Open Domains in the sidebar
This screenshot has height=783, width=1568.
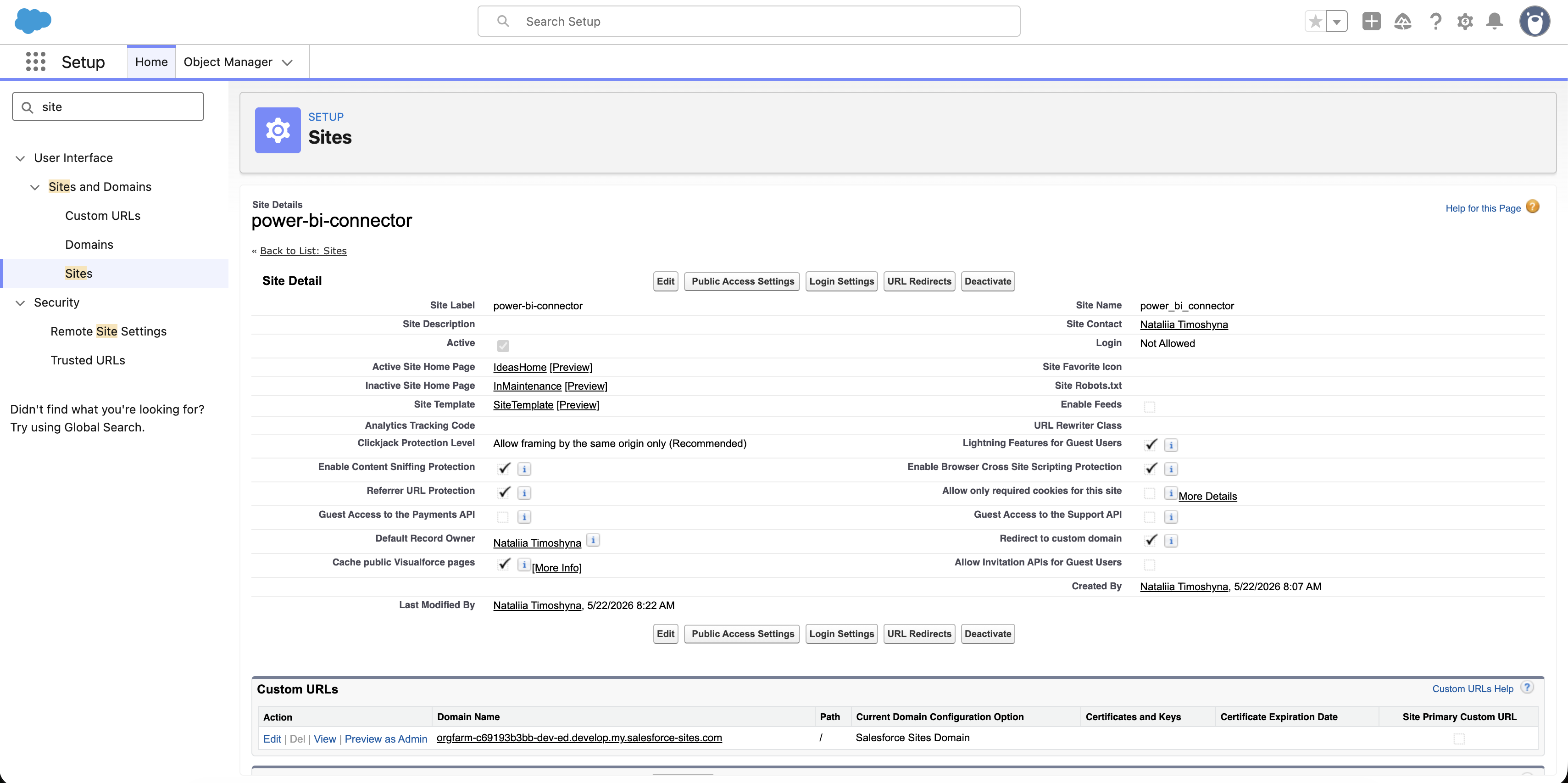click(x=89, y=244)
